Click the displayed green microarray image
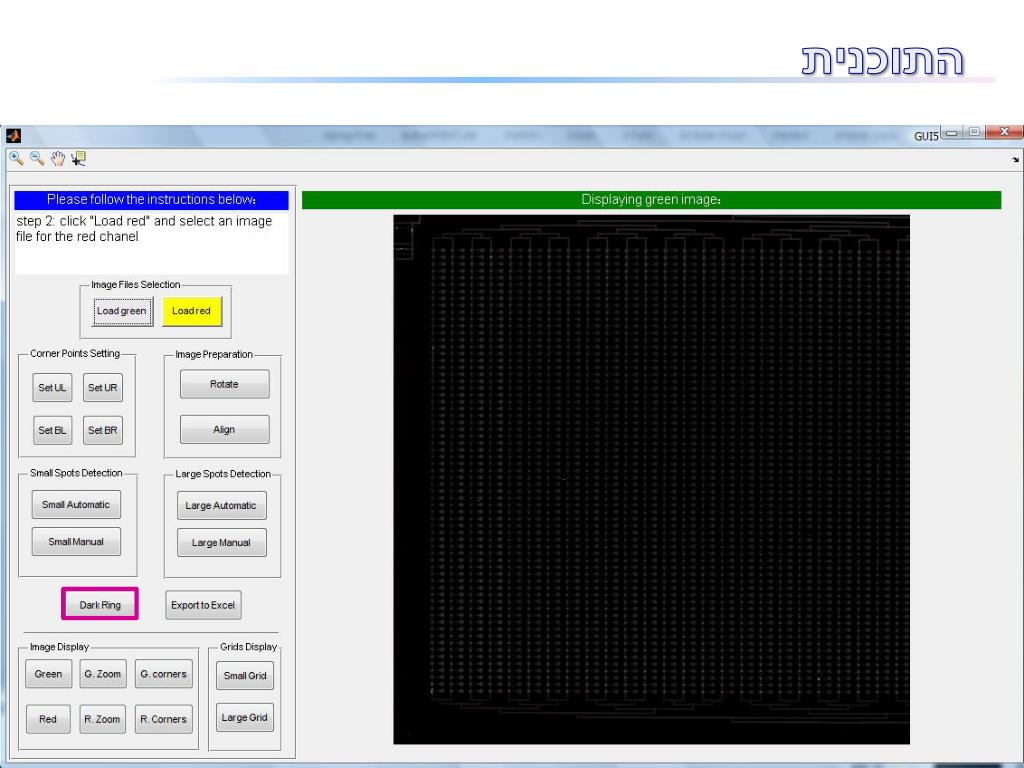1024x768 pixels. [x=651, y=479]
